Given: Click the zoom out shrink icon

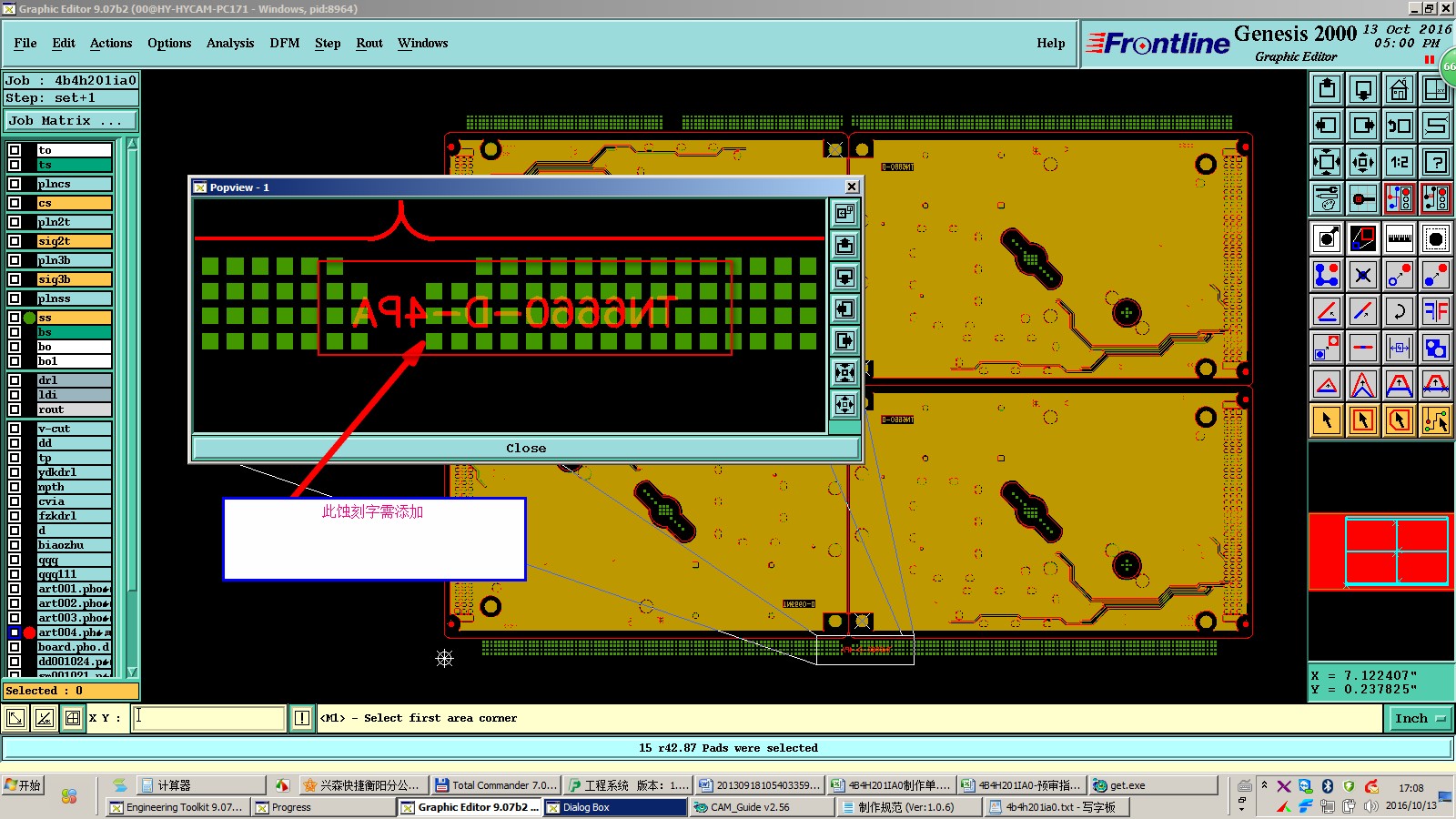Looking at the screenshot, I should [1363, 162].
